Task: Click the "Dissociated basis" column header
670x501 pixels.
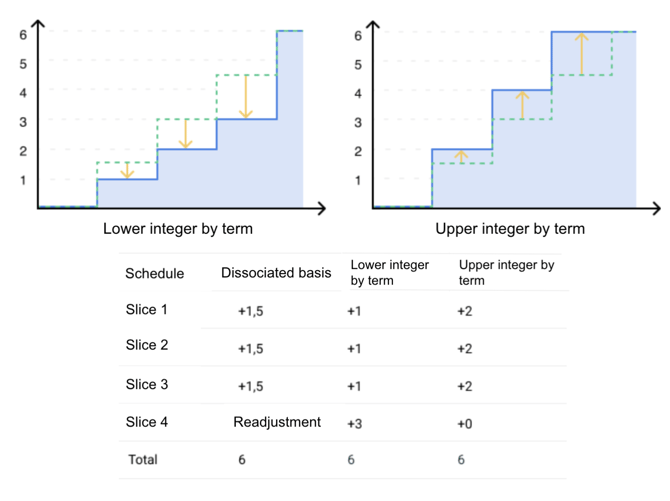Action: click(276, 274)
